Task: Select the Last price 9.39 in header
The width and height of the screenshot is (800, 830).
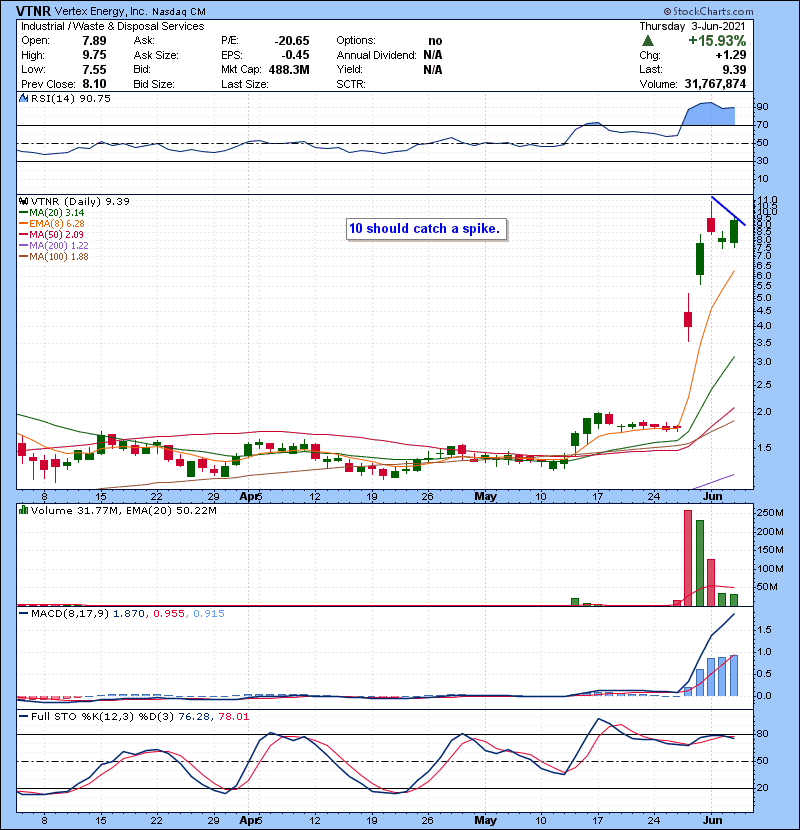Action: 734,69
